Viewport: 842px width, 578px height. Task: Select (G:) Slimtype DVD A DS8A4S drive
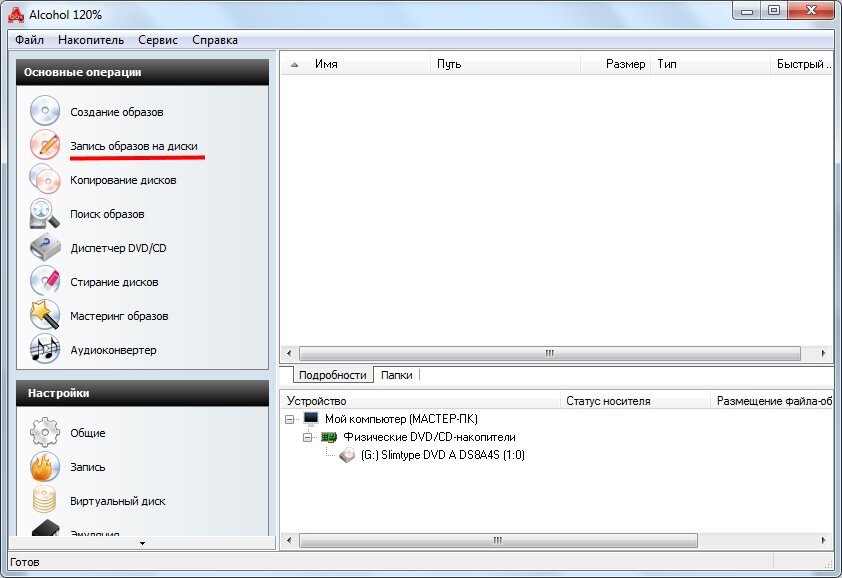(x=442, y=455)
